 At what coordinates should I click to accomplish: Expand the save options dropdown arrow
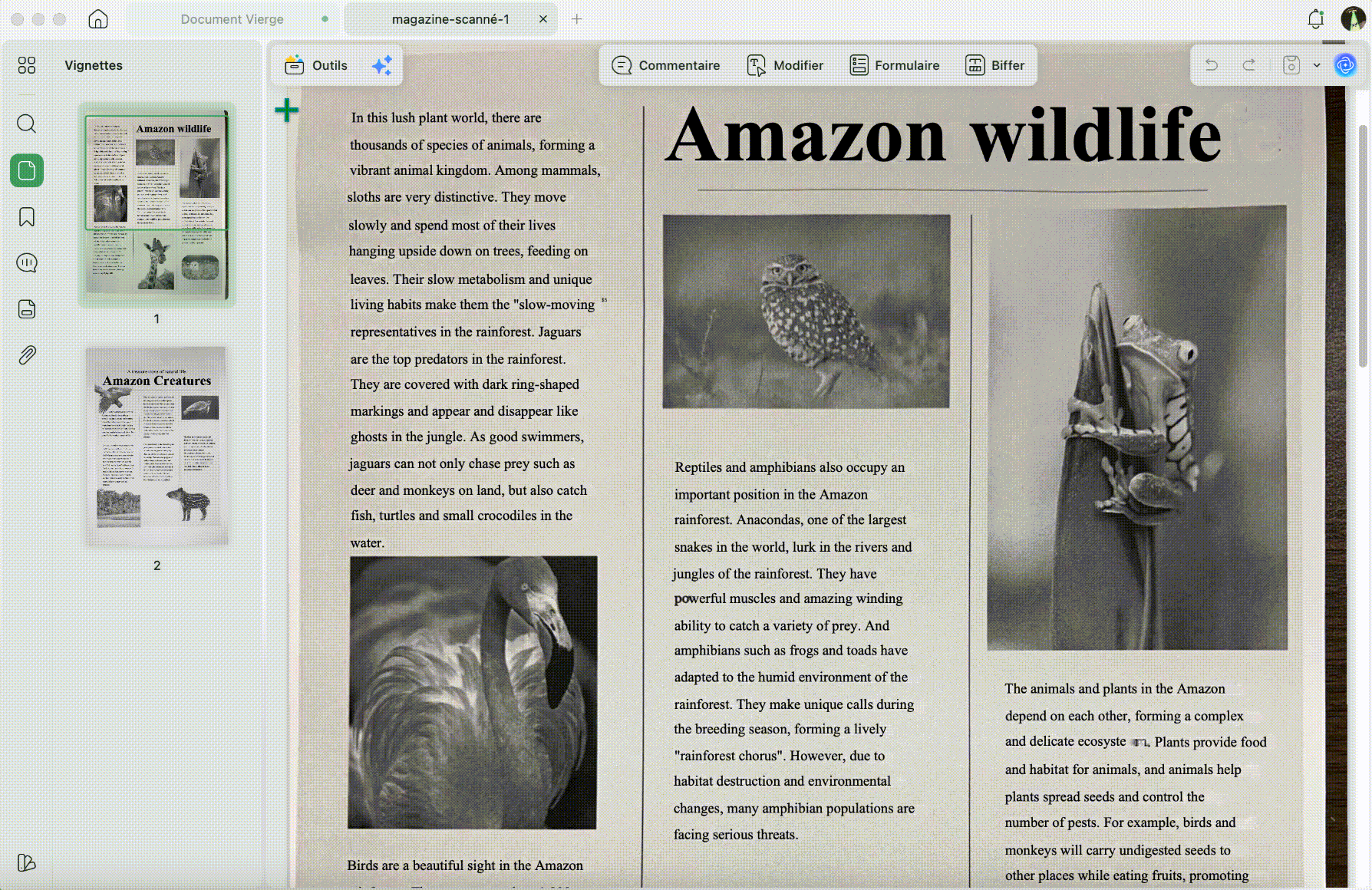pos(1317,65)
